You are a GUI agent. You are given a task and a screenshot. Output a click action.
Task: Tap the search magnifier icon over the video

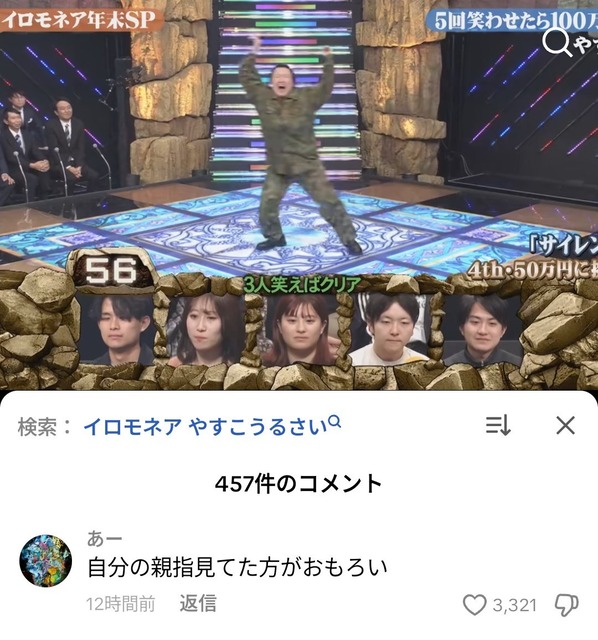[557, 43]
